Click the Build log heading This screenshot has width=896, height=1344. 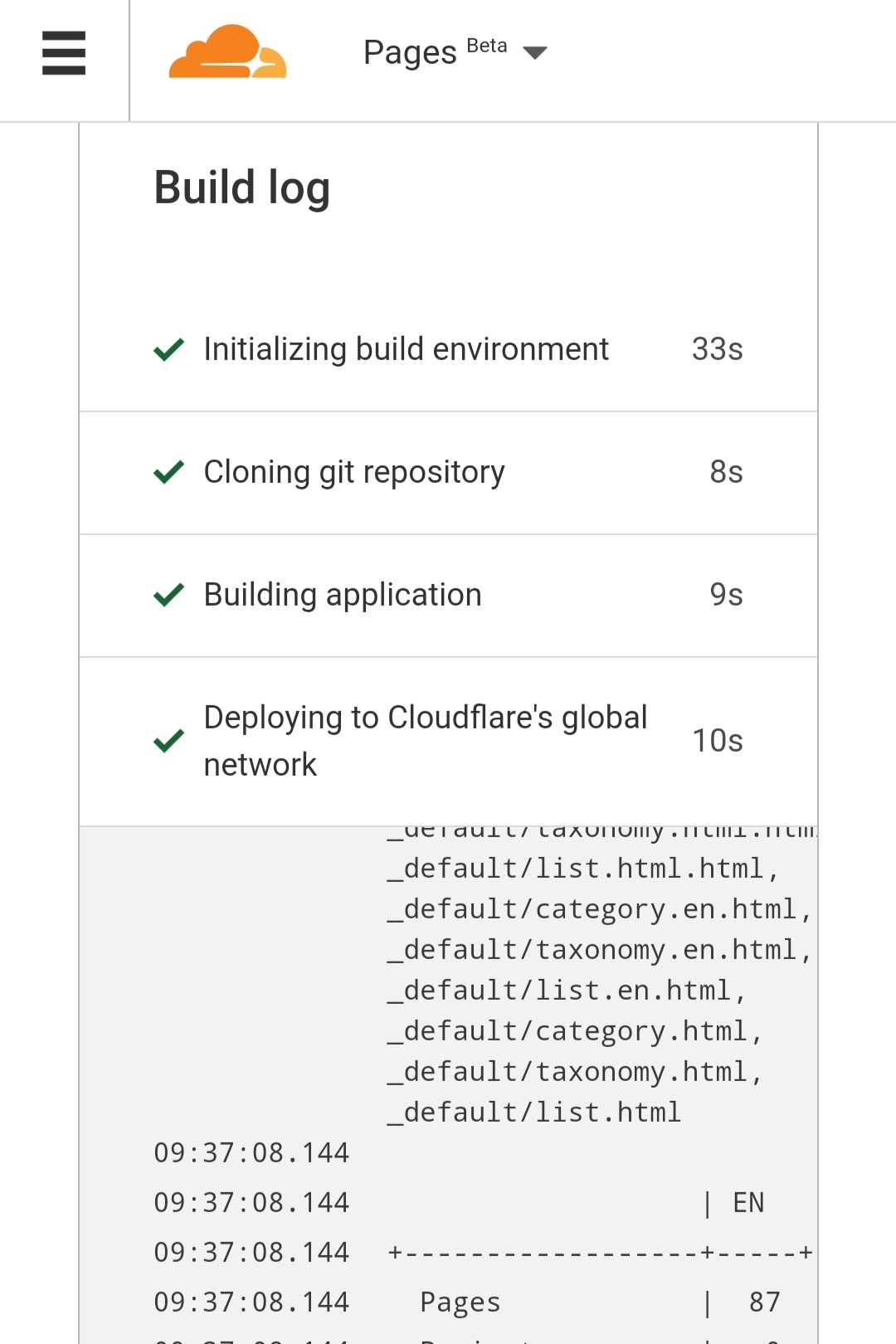click(242, 187)
